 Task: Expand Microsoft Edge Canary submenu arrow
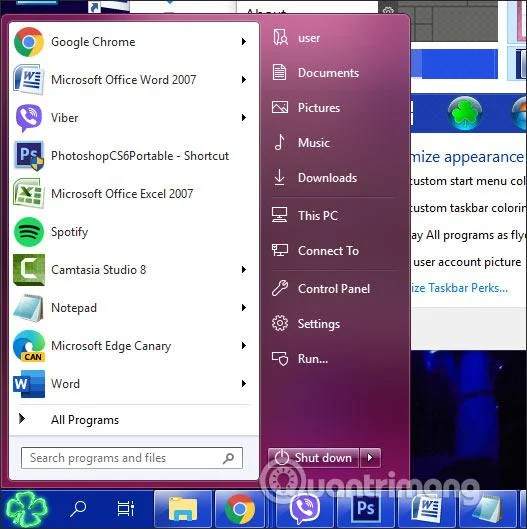pos(244,345)
